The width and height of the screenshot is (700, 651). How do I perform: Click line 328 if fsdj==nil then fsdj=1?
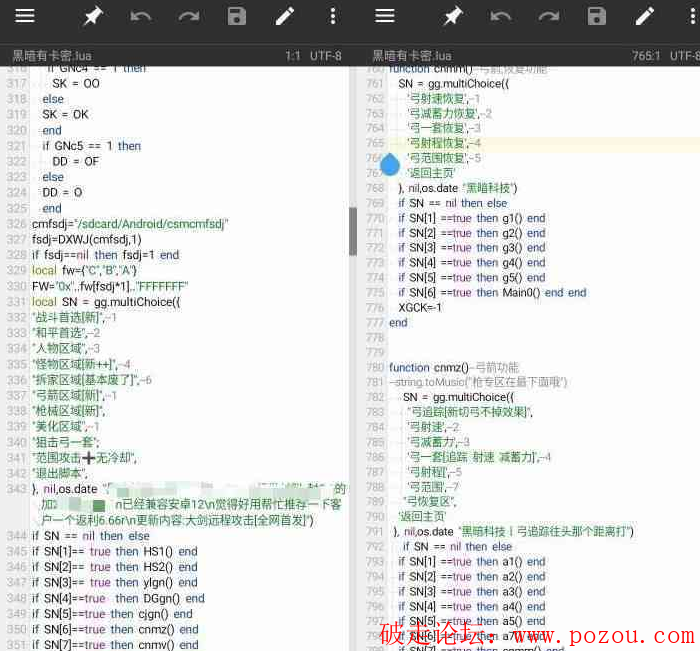(105, 255)
